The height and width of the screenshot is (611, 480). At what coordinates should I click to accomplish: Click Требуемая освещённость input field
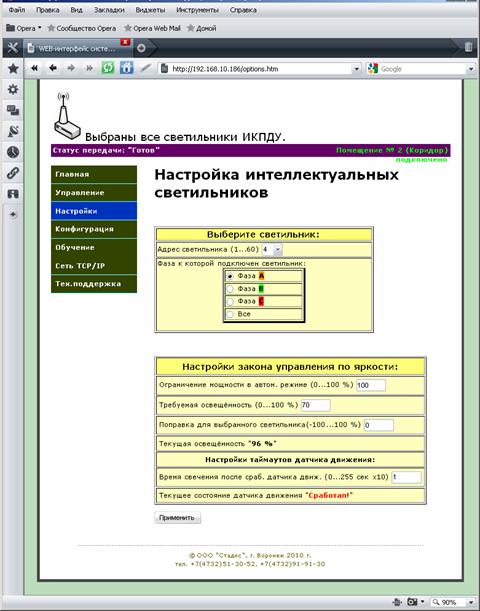(316, 405)
